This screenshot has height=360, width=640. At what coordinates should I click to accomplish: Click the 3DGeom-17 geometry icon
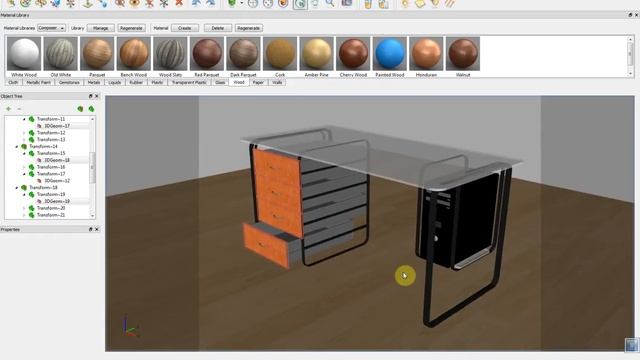40,126
